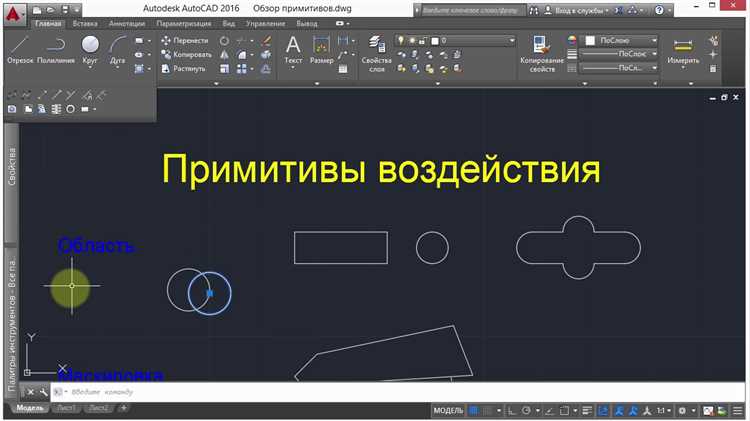Click the Help question mark icon
The width and height of the screenshot is (750, 421).
coord(659,10)
